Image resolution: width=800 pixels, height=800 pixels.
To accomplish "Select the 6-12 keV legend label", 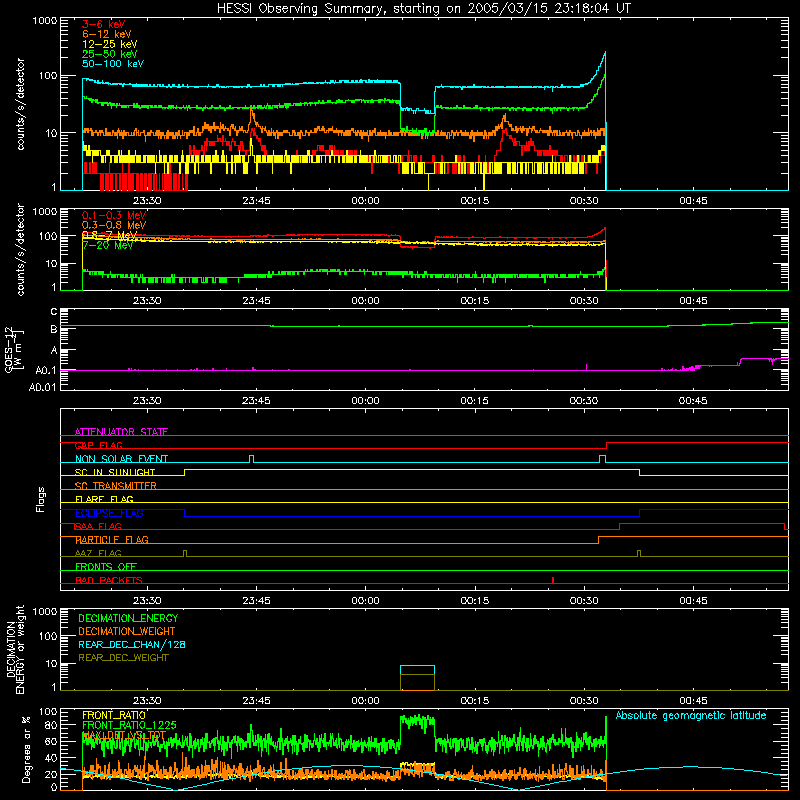I will (x=107, y=34).
